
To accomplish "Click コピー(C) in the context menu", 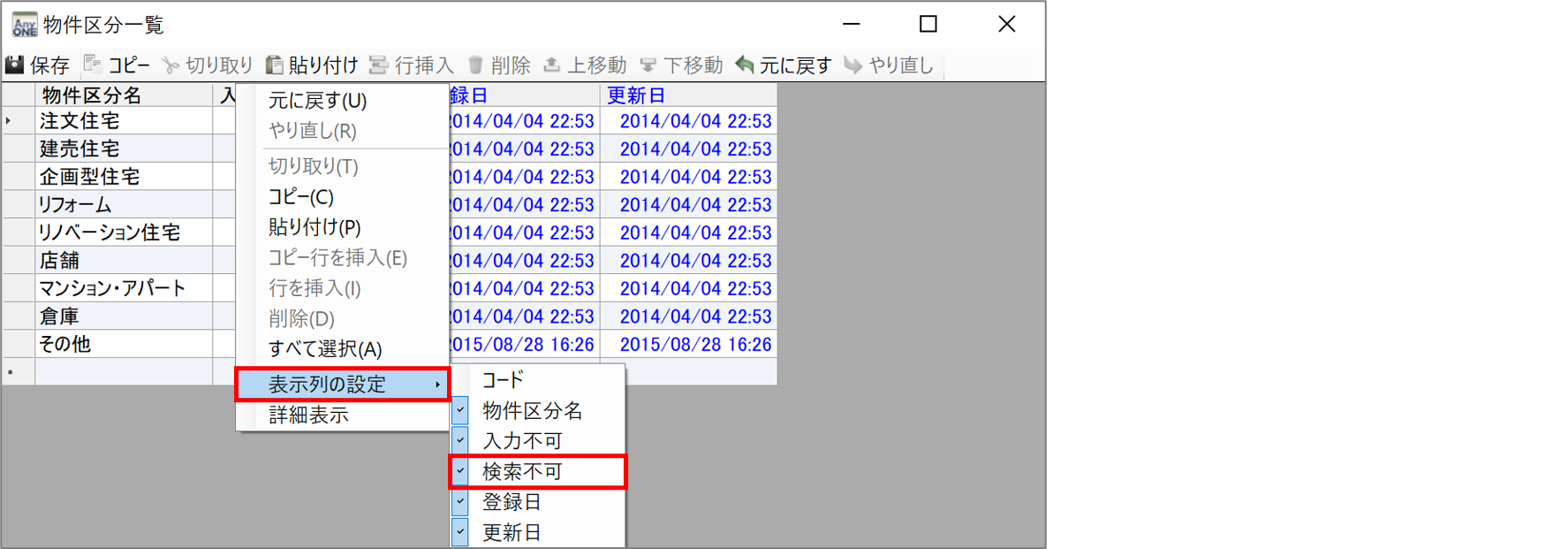I will (301, 197).
